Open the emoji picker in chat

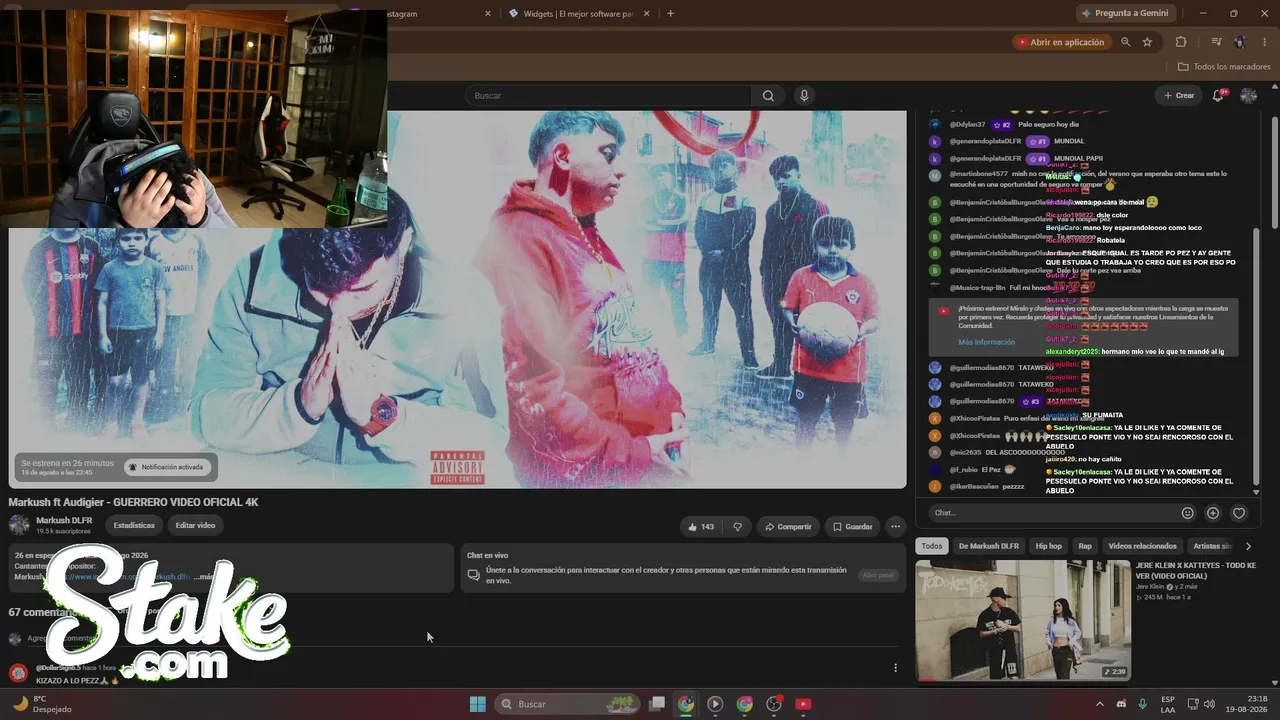click(x=1188, y=513)
